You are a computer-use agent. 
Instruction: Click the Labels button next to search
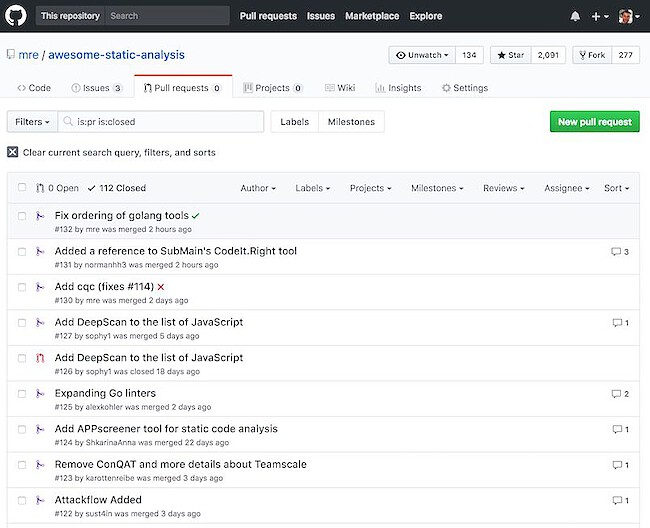click(294, 121)
